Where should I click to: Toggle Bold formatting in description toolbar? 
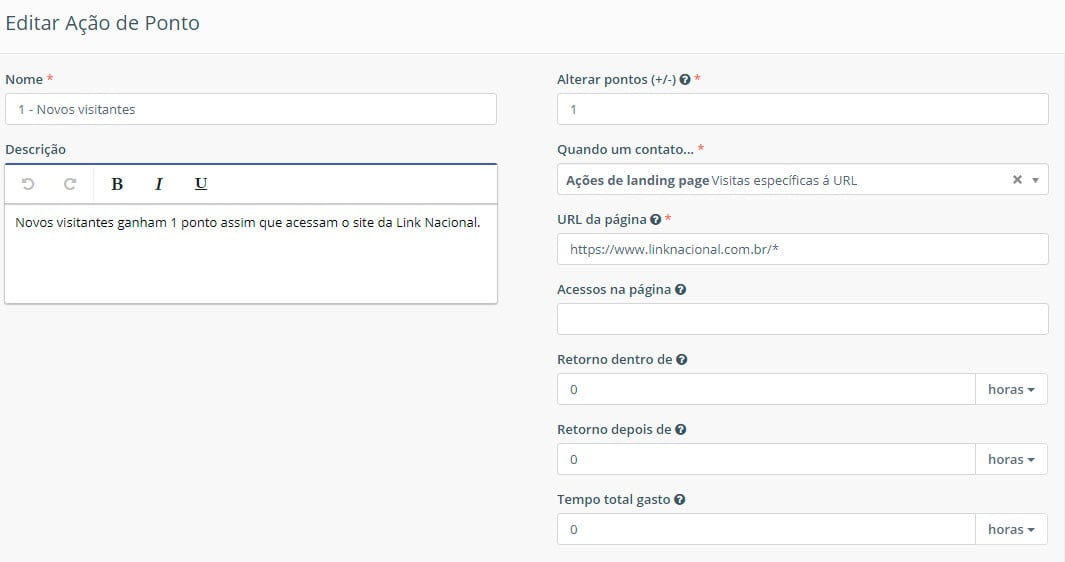pos(117,184)
